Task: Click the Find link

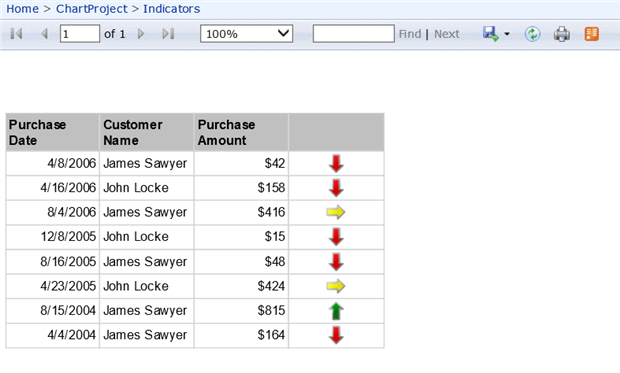Action: click(x=410, y=34)
